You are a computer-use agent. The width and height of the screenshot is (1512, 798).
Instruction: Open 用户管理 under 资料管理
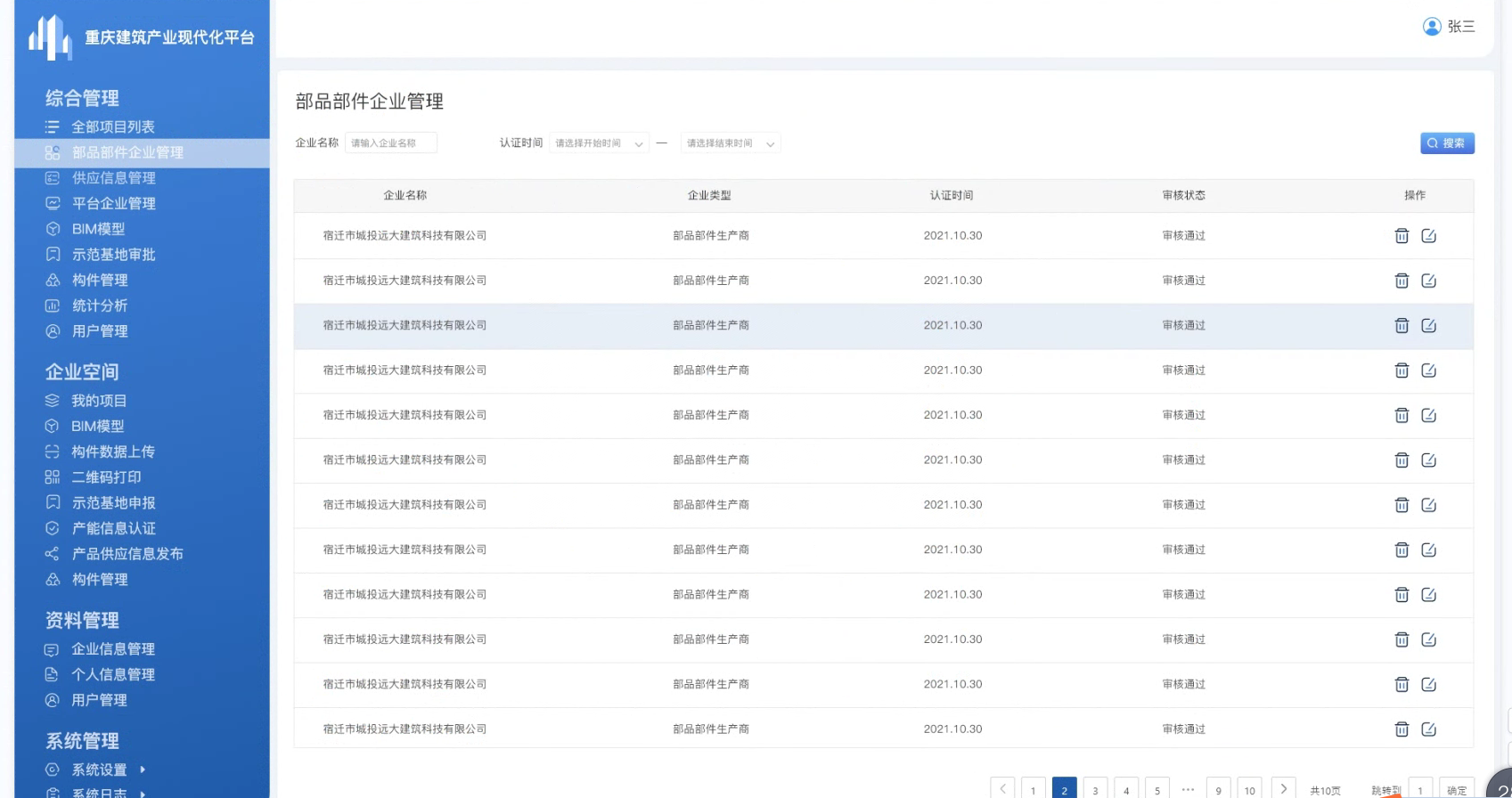point(99,701)
